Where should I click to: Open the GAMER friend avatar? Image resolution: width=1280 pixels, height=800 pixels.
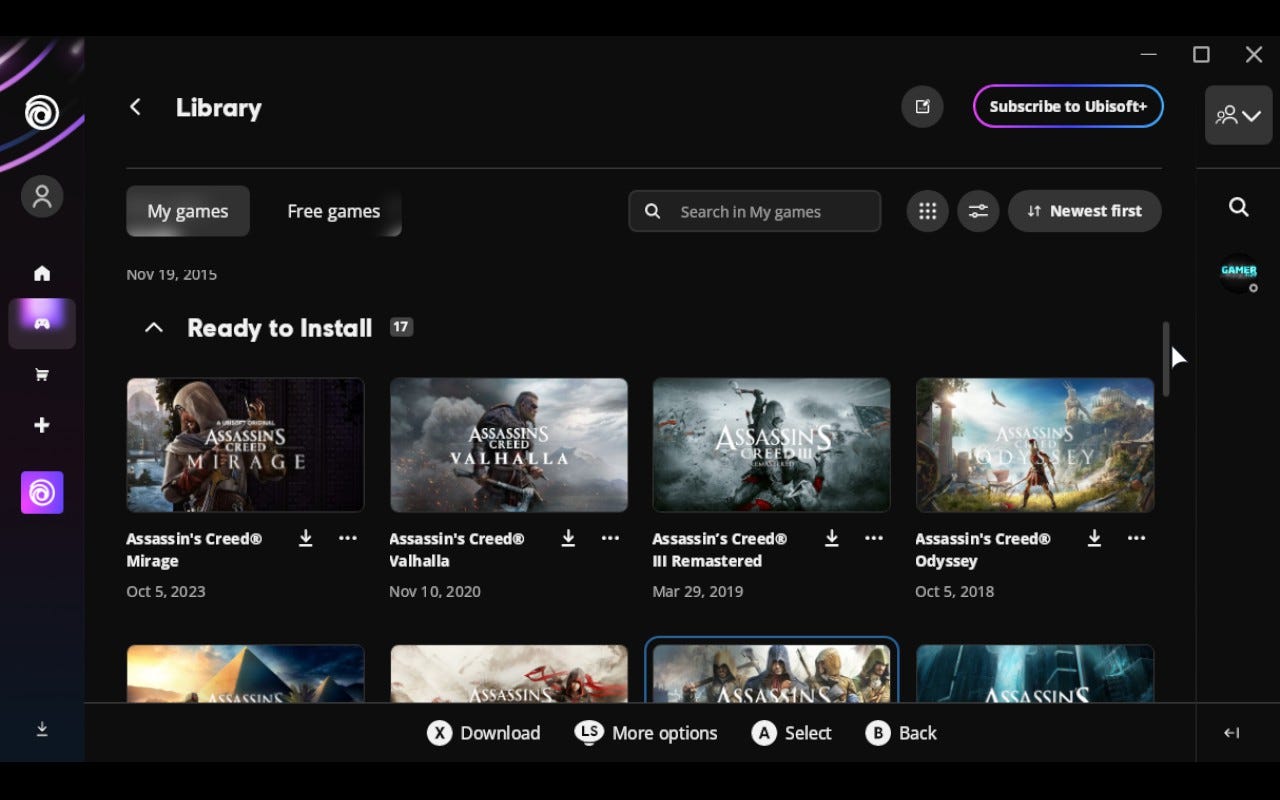[x=1238, y=272]
